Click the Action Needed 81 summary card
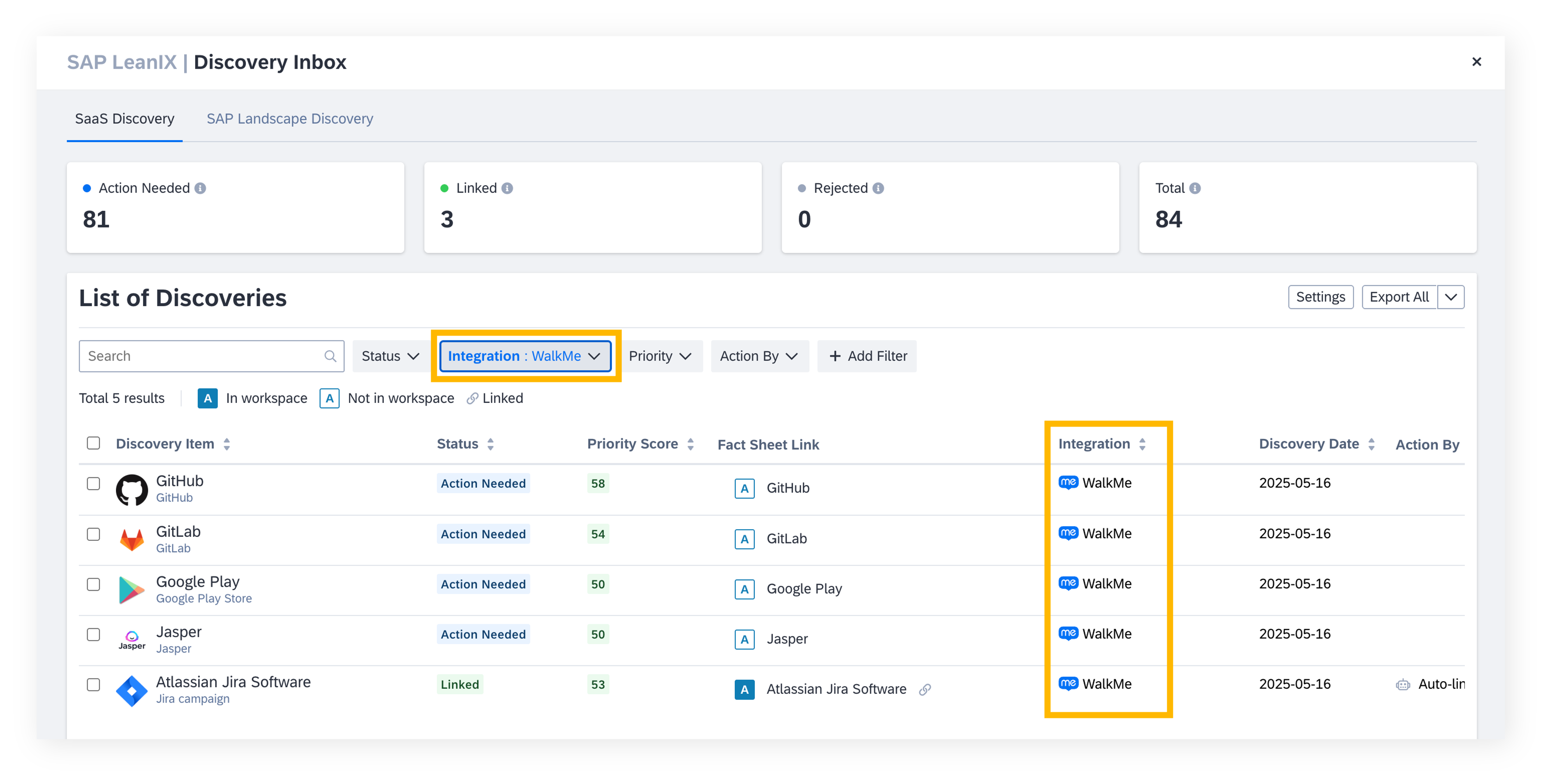 click(x=235, y=207)
